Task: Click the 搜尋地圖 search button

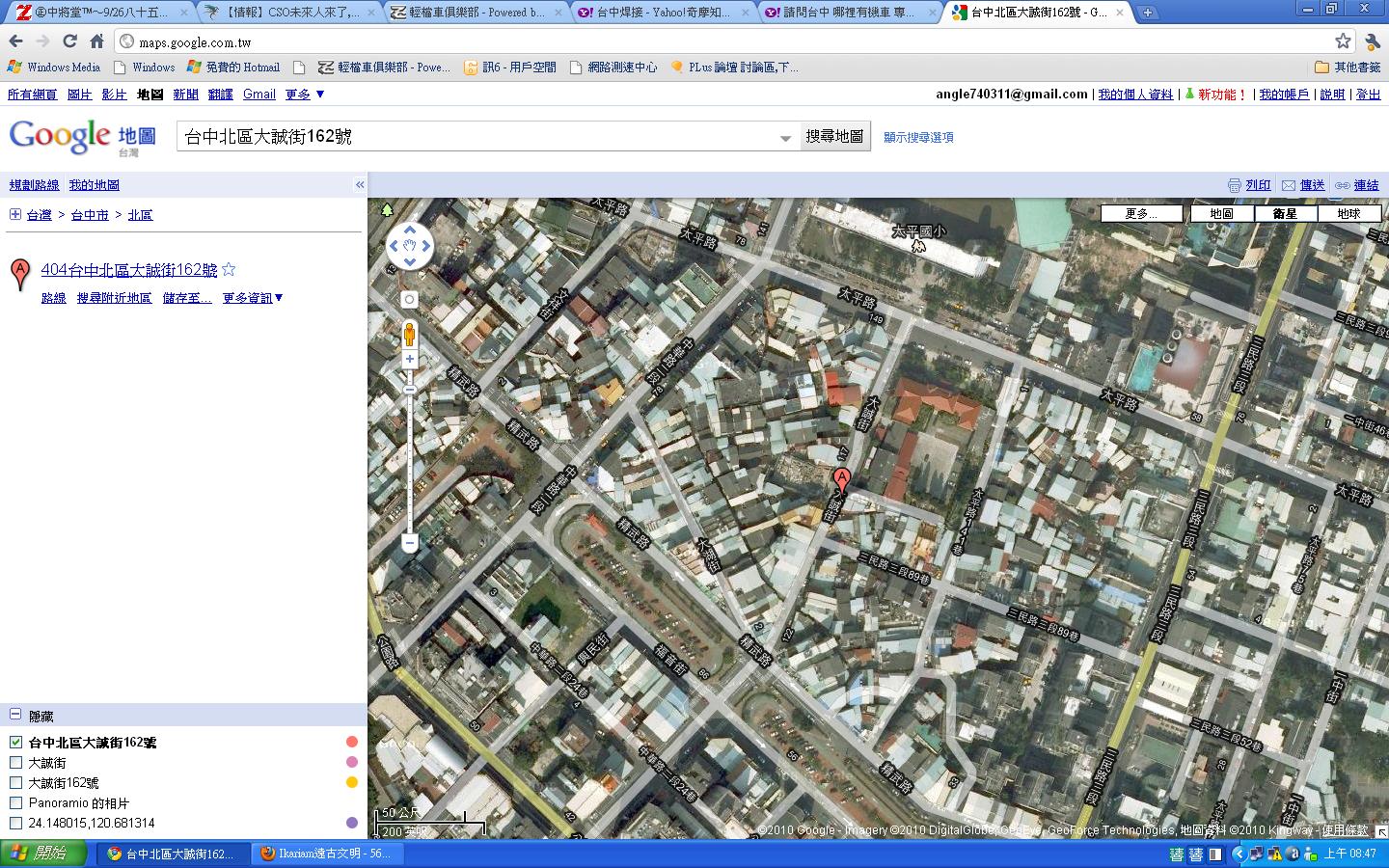Action: (x=834, y=137)
